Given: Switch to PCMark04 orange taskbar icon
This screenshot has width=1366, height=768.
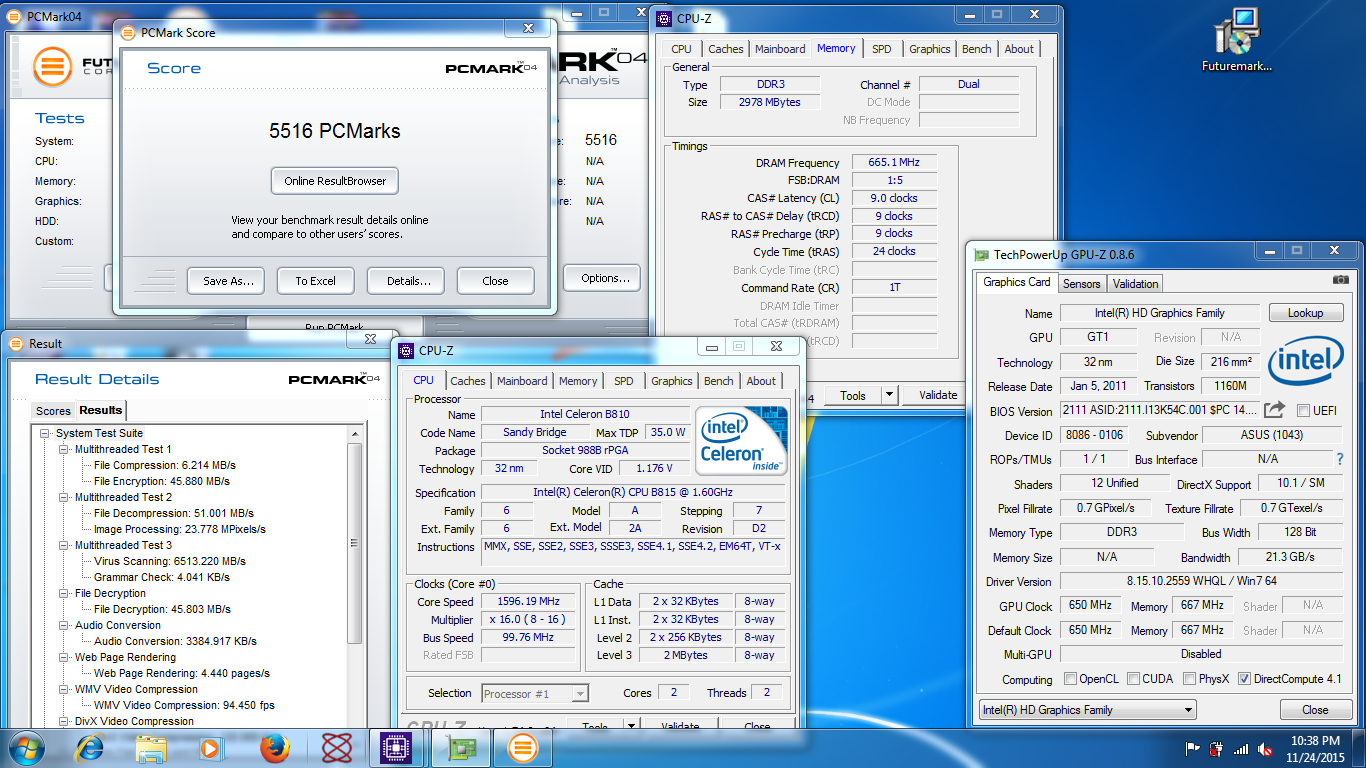Looking at the screenshot, I should pyautogui.click(x=523, y=748).
